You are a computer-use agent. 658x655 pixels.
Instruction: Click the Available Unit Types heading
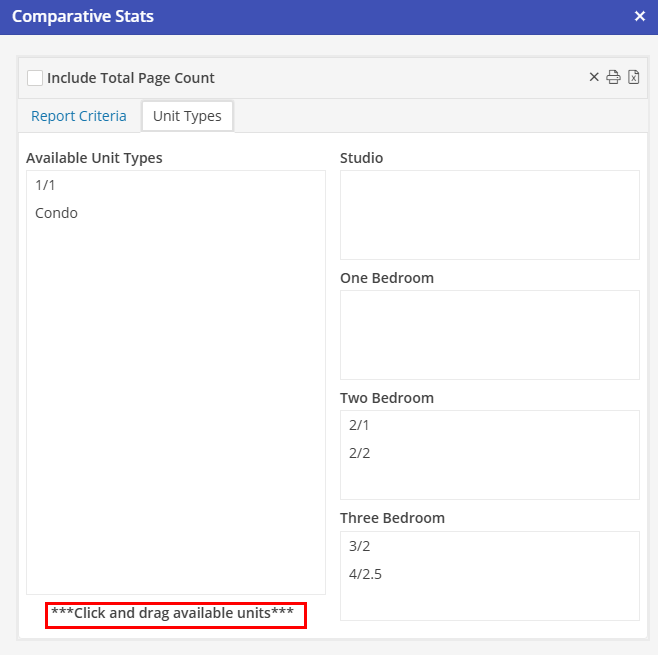[x=94, y=158]
